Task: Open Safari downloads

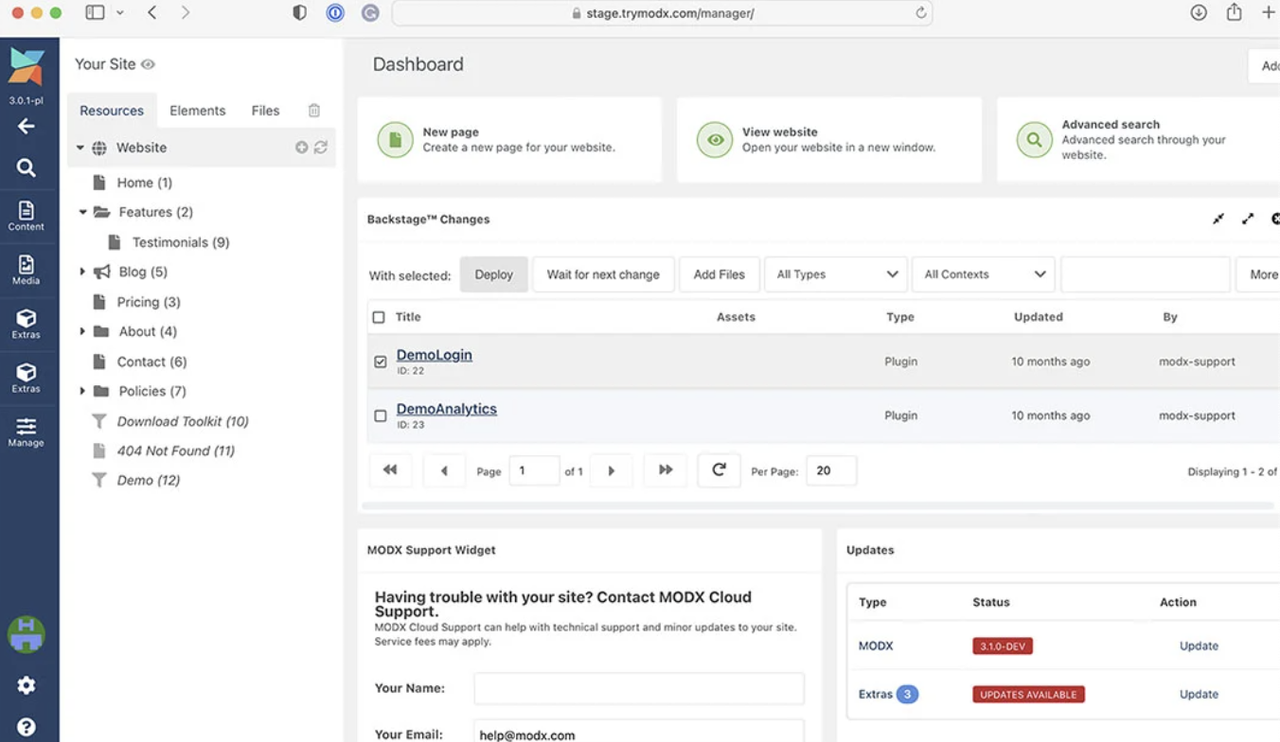Action: tap(1198, 13)
